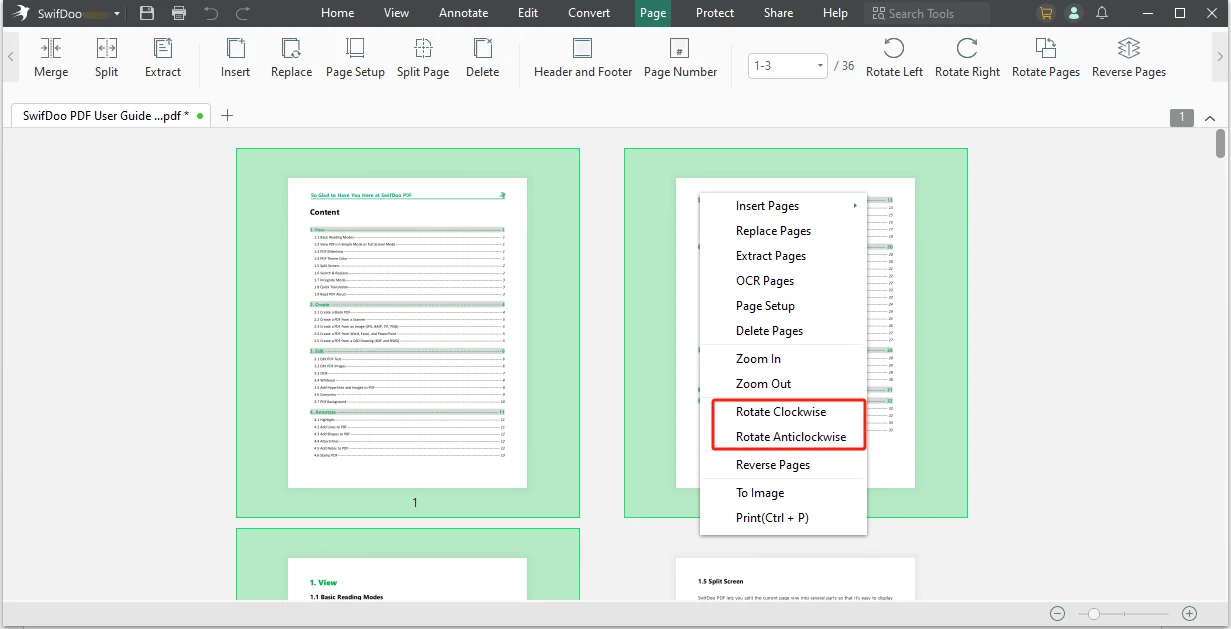Choose Reverse Pages in context menu

coord(783,465)
